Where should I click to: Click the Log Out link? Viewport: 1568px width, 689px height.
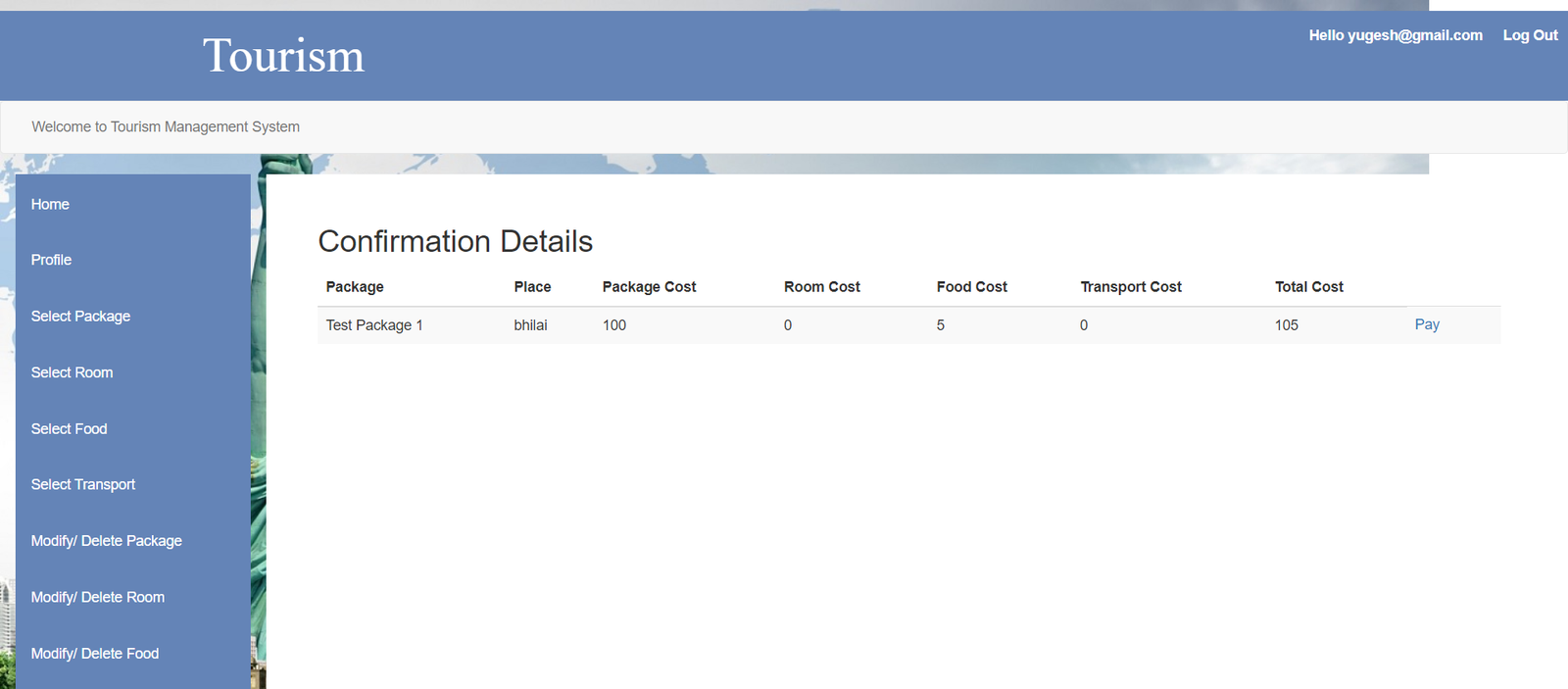[1530, 35]
